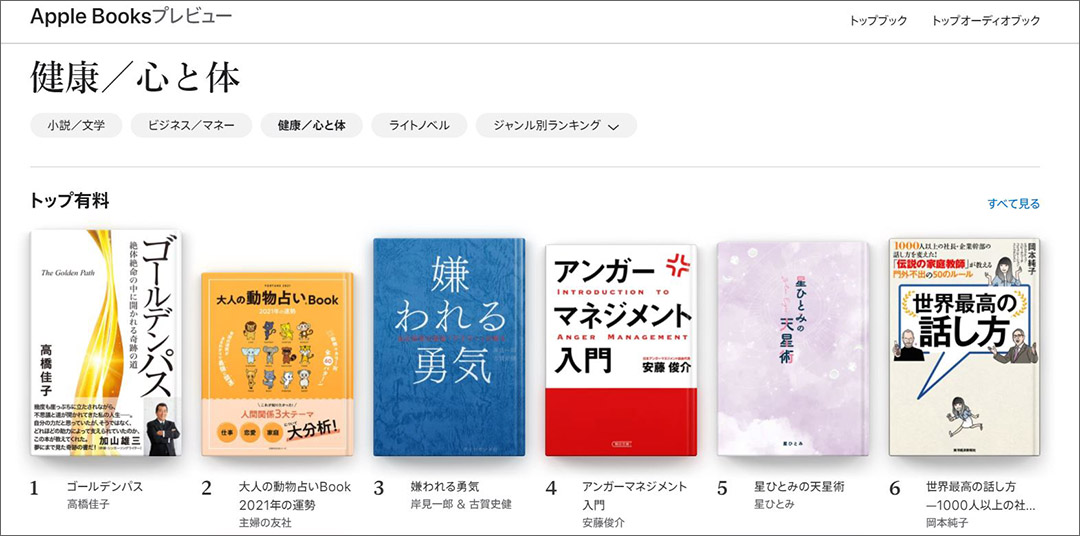The height and width of the screenshot is (536, 1080).
Task: Open the ゴールデンパス book cover
Action: [105, 342]
